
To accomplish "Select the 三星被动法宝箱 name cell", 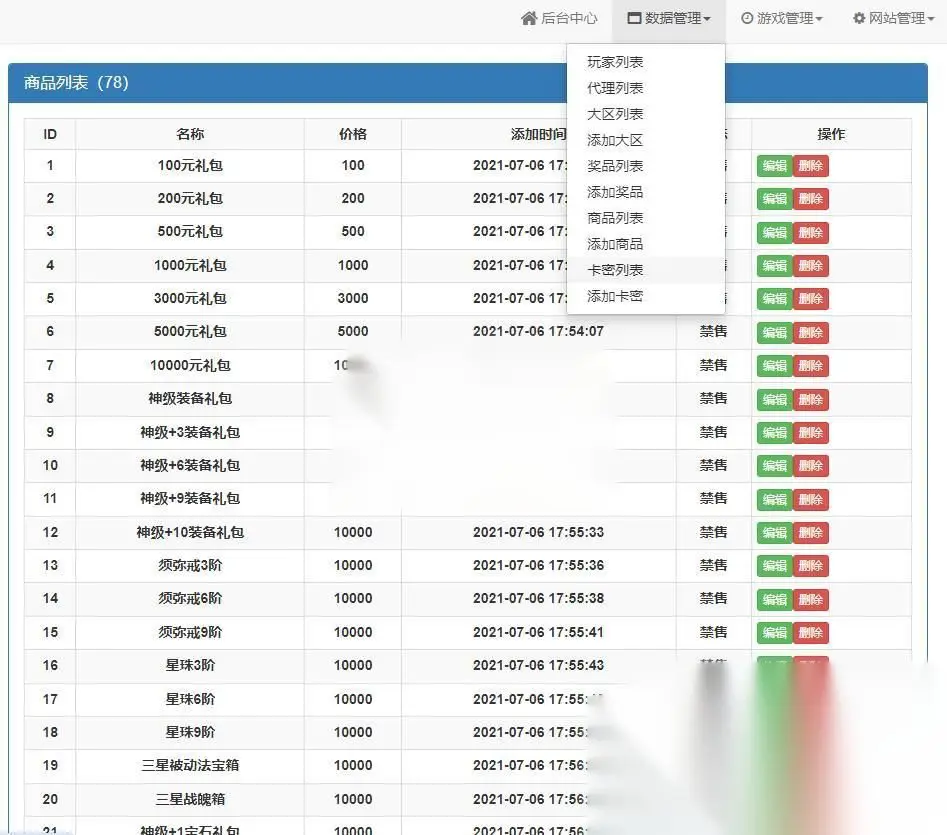I will pos(190,765).
